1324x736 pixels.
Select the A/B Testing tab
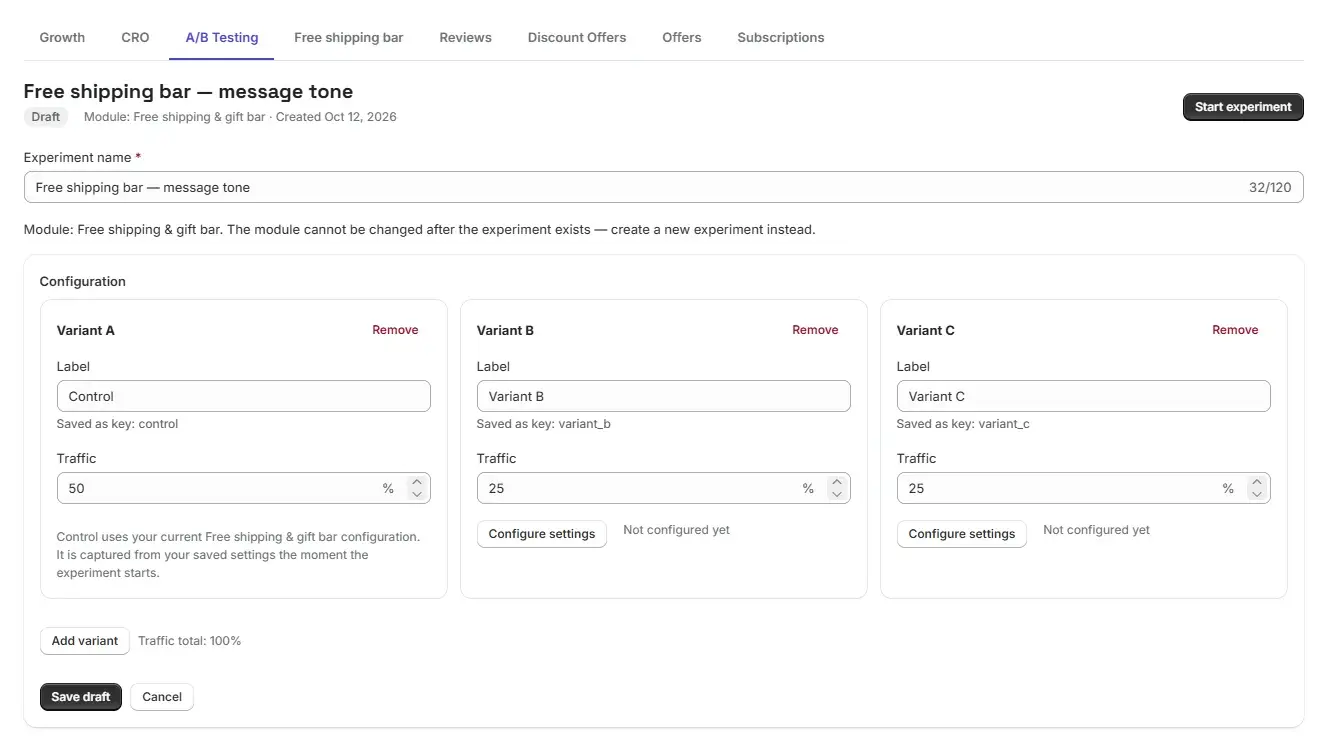click(222, 37)
